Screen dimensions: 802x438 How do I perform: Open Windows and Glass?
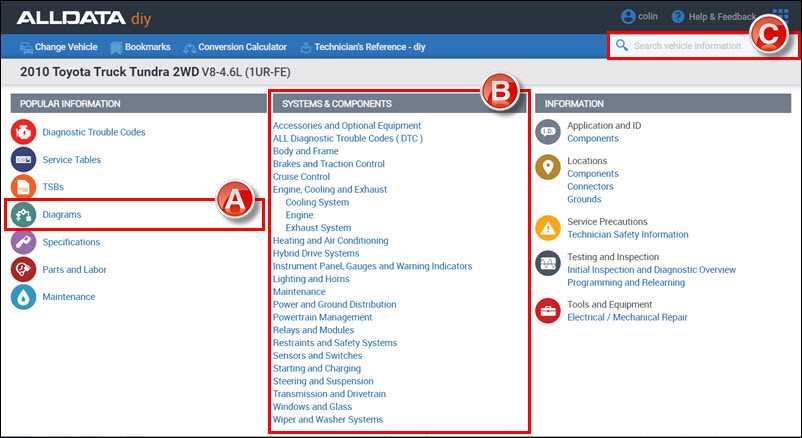click(x=312, y=407)
